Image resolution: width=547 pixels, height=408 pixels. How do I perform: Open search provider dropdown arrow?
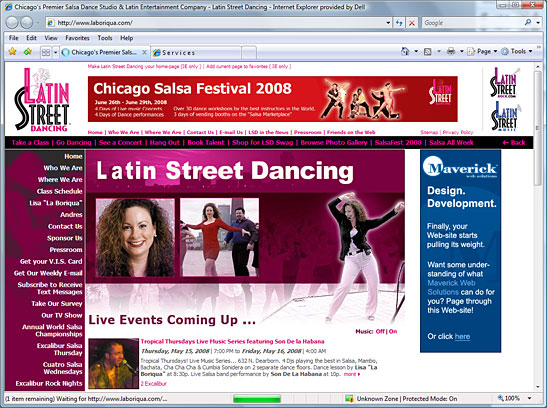tap(538, 23)
